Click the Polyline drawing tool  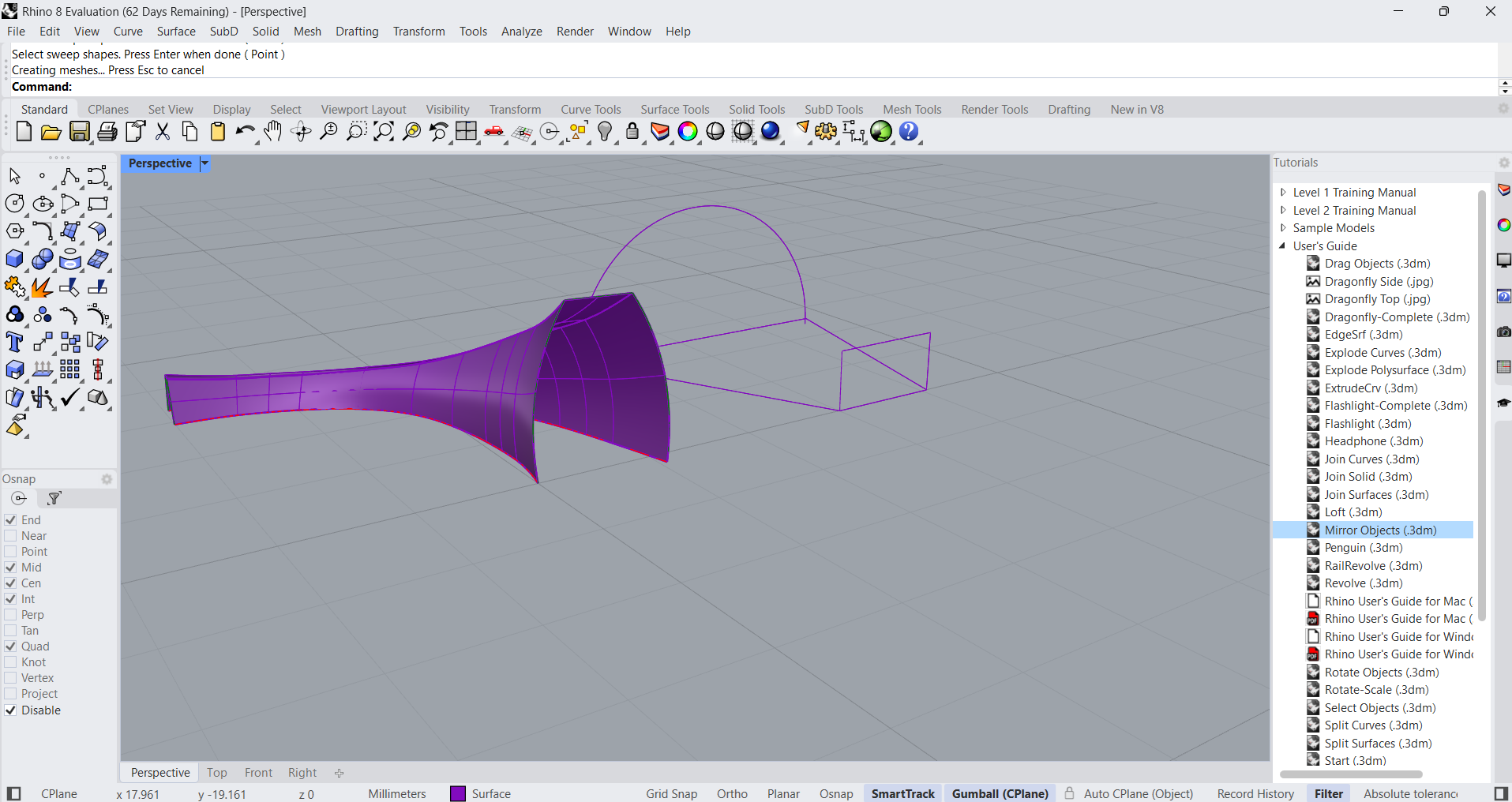pyautogui.click(x=69, y=176)
